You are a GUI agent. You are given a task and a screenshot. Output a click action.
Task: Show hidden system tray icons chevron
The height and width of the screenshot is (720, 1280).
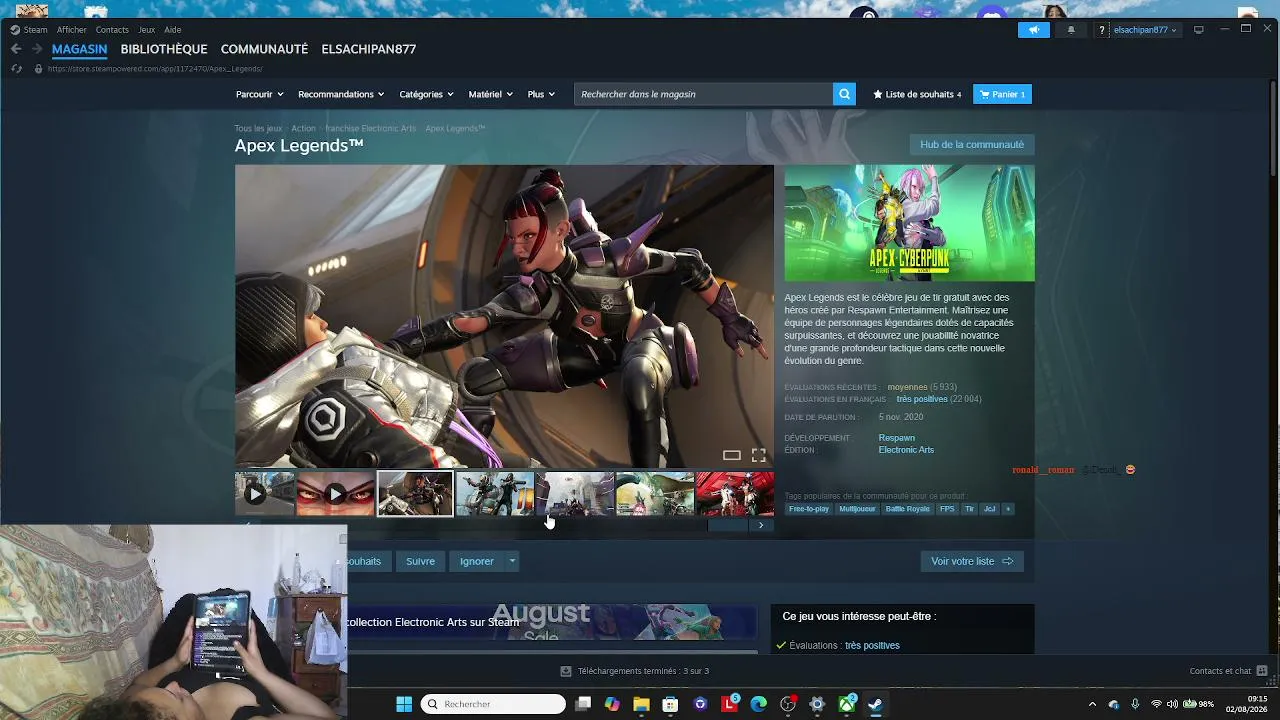pyautogui.click(x=1092, y=704)
